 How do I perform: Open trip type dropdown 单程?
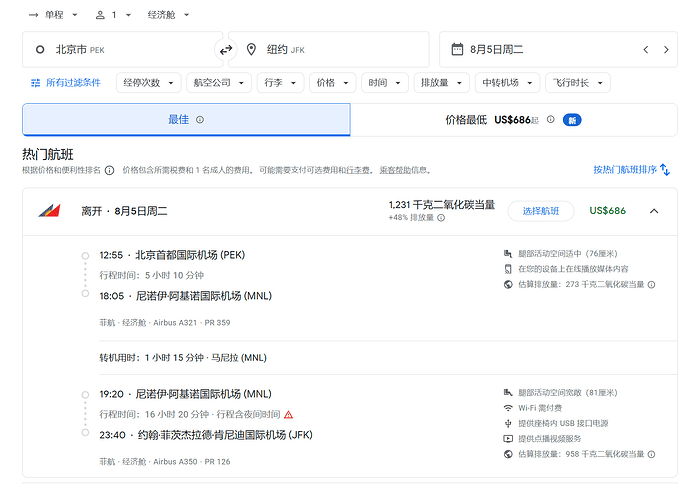[x=53, y=15]
